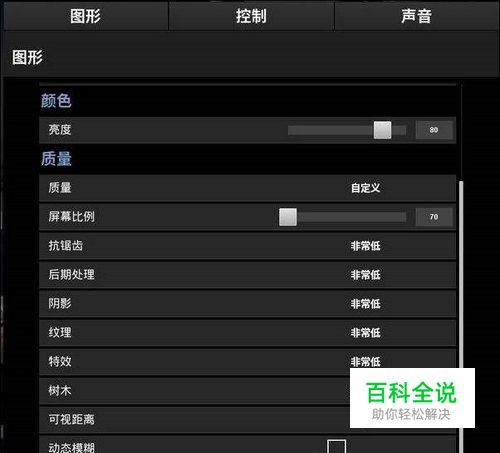This screenshot has height=453, width=500.
Task: Click the 颜色 section heading
Action: 56,101
